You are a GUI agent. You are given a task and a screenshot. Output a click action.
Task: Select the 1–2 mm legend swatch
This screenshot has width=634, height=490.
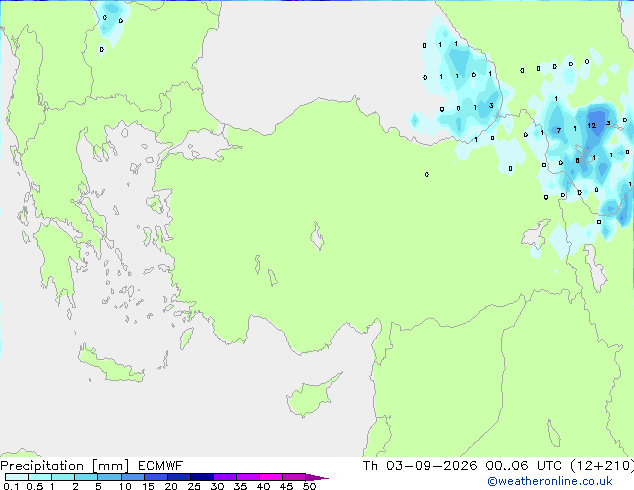coord(63,477)
